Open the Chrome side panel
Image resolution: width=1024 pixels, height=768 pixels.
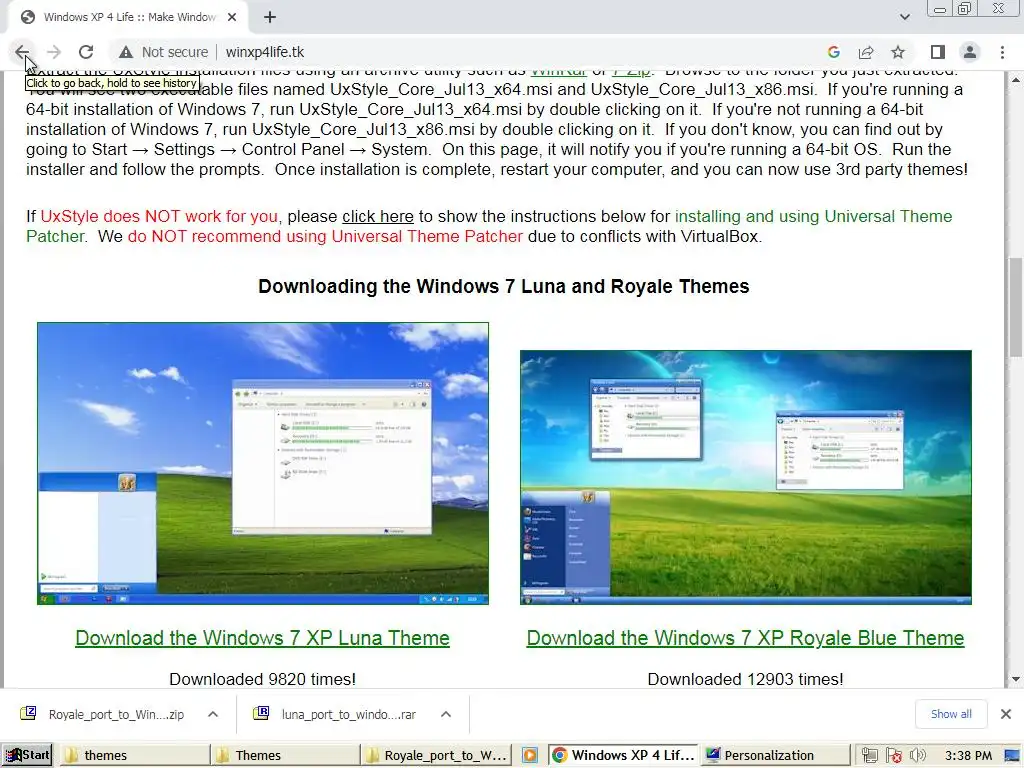(938, 52)
